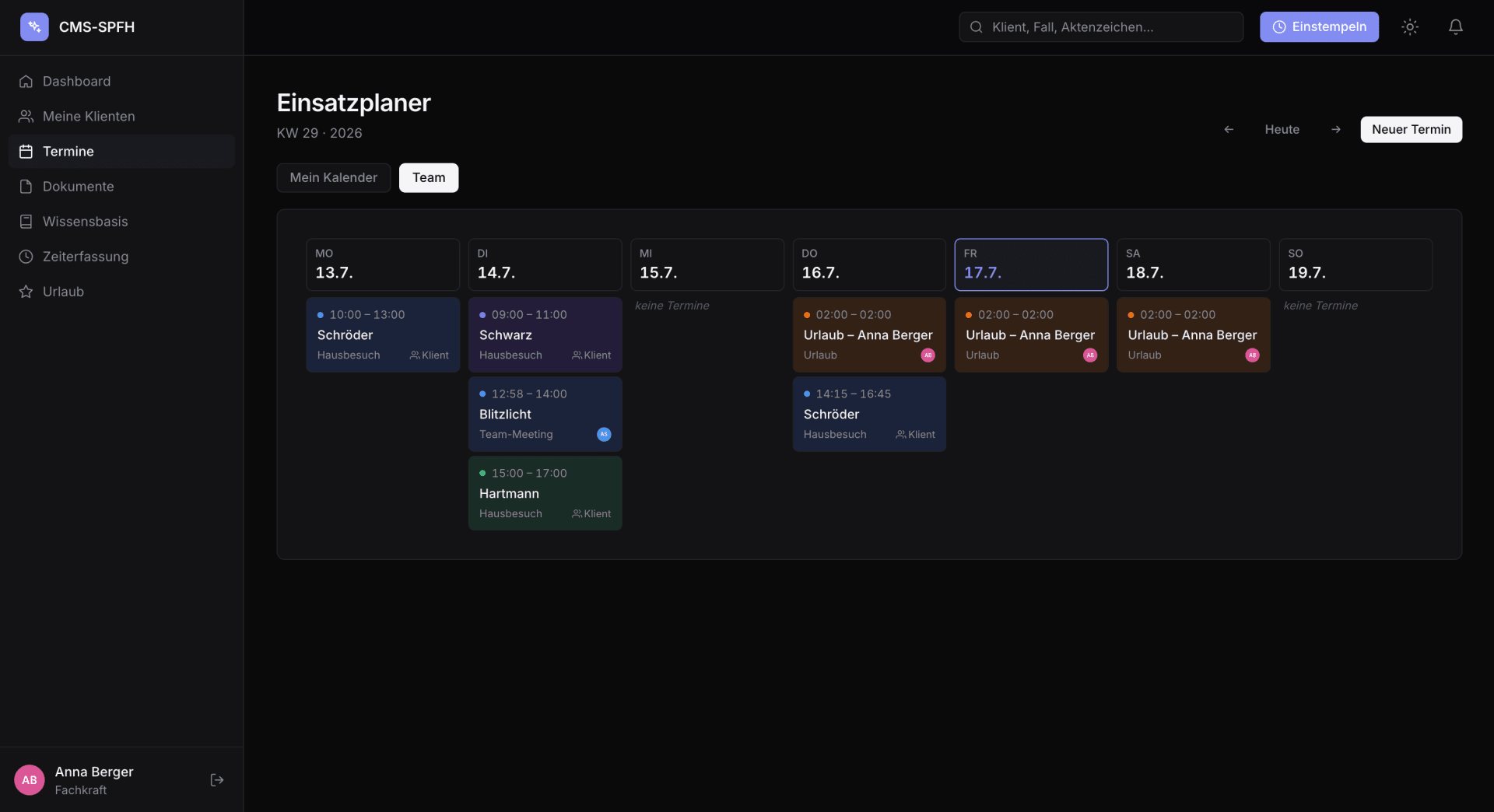Click the Meine Klienten people icon
The width and height of the screenshot is (1494, 812).
pos(26,116)
